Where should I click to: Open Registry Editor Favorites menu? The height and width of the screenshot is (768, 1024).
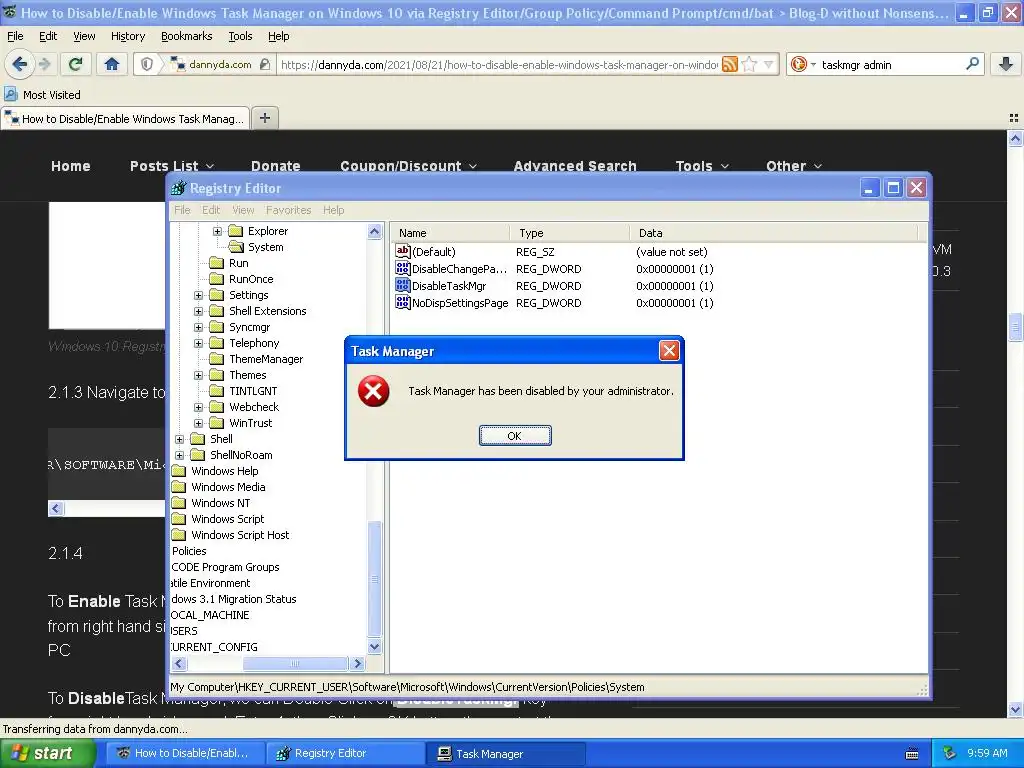[288, 210]
